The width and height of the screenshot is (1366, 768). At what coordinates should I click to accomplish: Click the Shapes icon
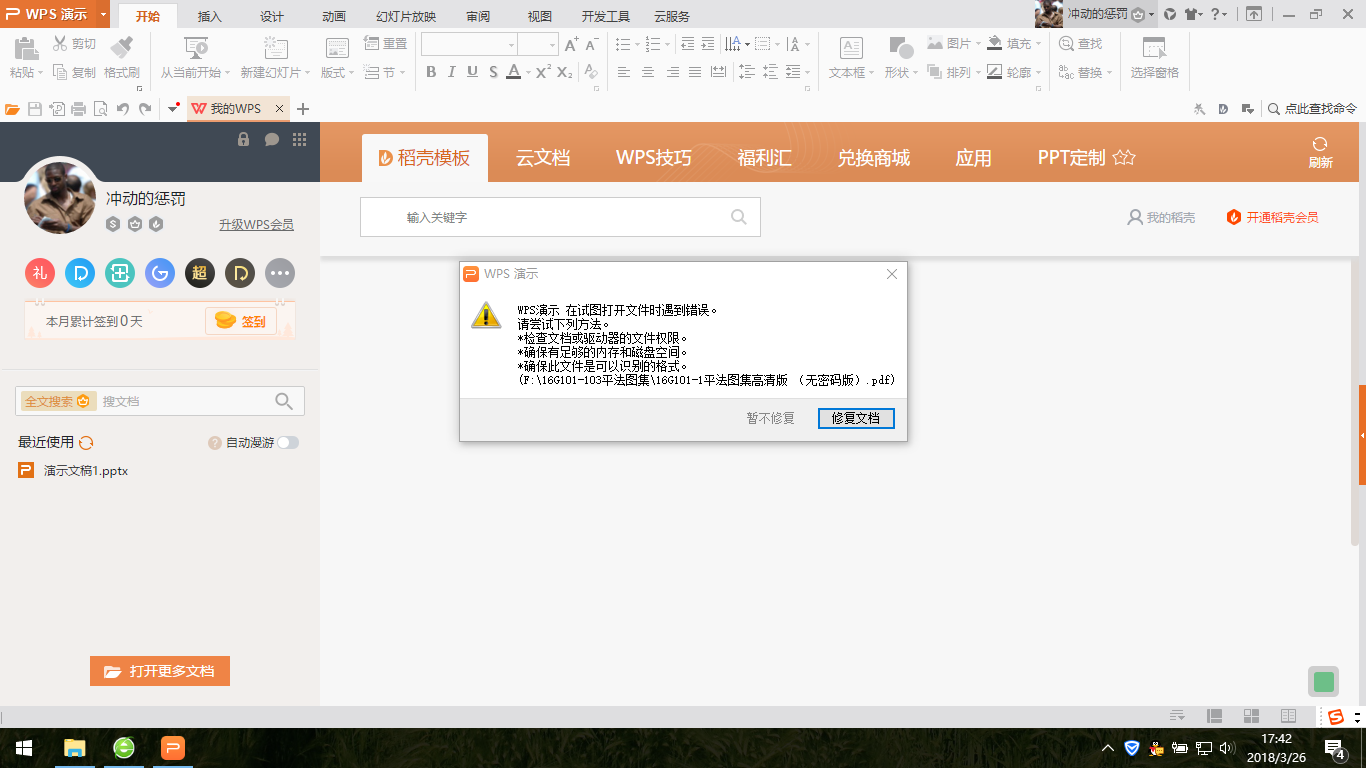(x=901, y=48)
